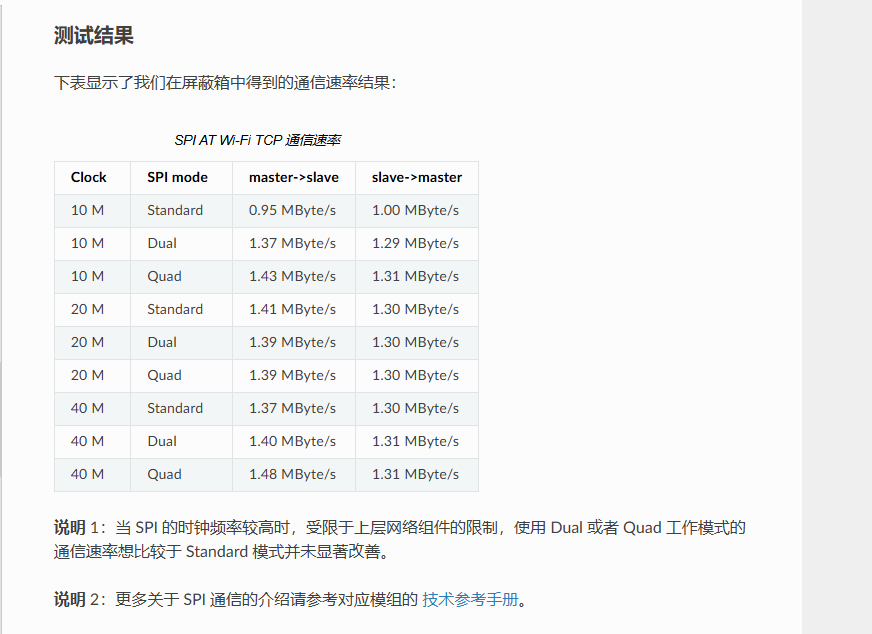Viewport: 872px width, 634px height.
Task: Select the Quad cell in the last table row
Action: (x=164, y=474)
